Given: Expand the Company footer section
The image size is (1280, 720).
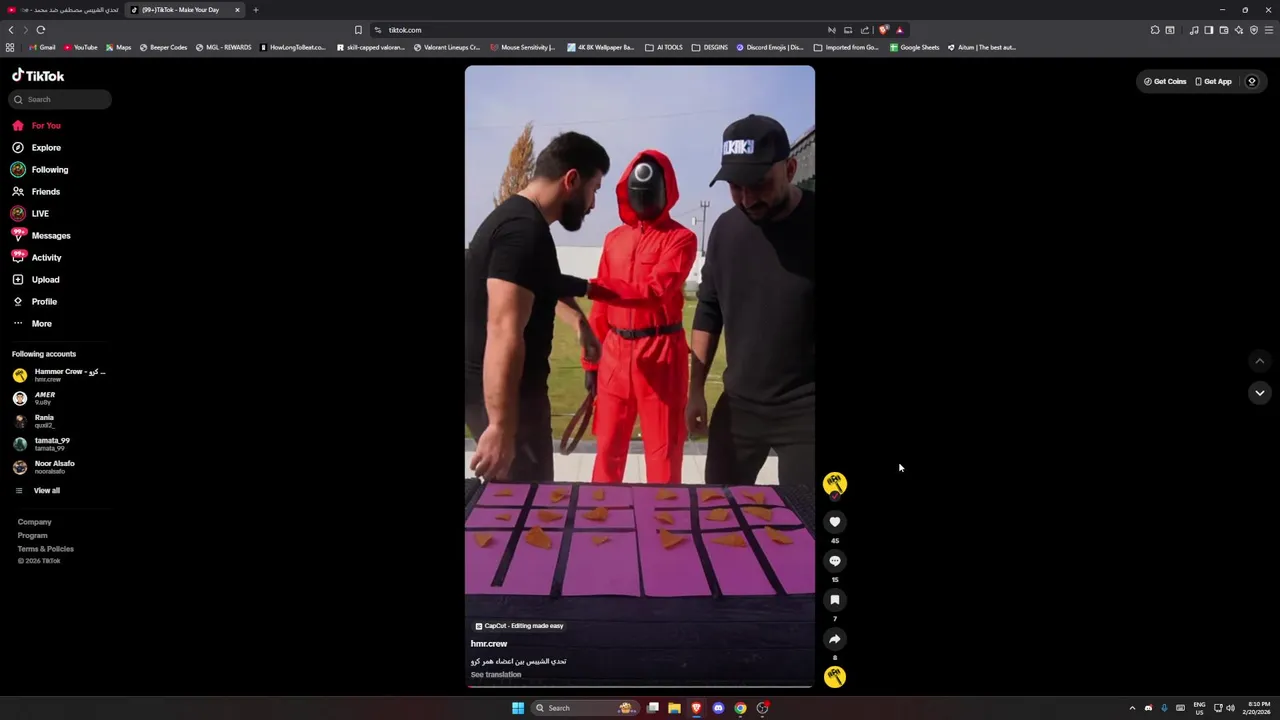Looking at the screenshot, I should tap(34, 522).
